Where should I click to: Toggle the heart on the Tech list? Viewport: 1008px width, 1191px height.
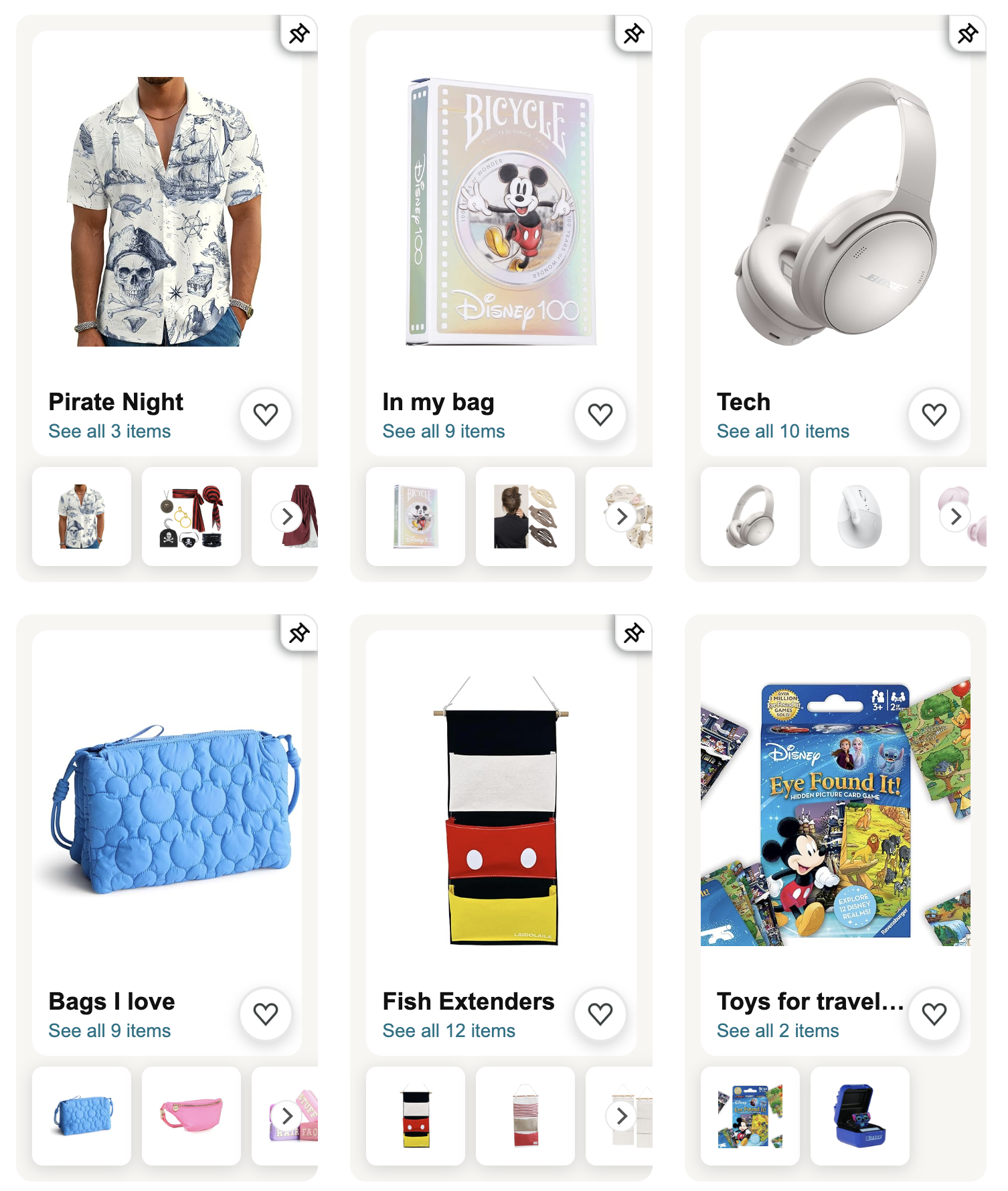[934, 415]
